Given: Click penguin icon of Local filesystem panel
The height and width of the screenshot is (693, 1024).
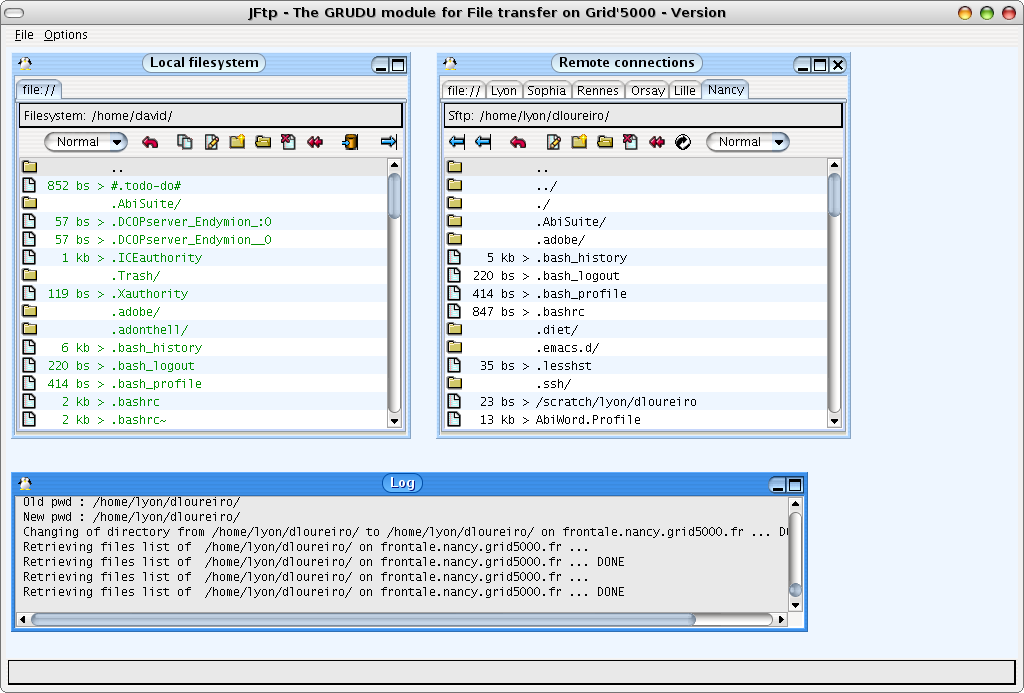Looking at the screenshot, I should click(25, 63).
